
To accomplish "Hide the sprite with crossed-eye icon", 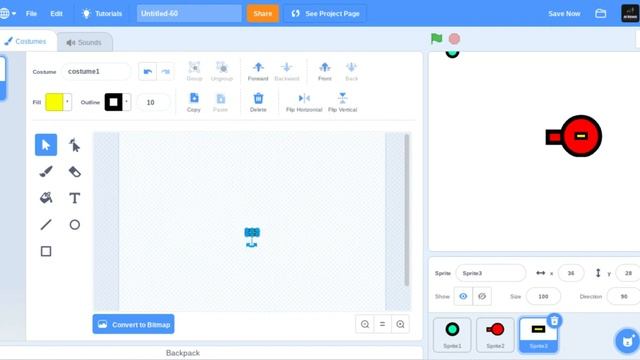I will click(x=482, y=296).
